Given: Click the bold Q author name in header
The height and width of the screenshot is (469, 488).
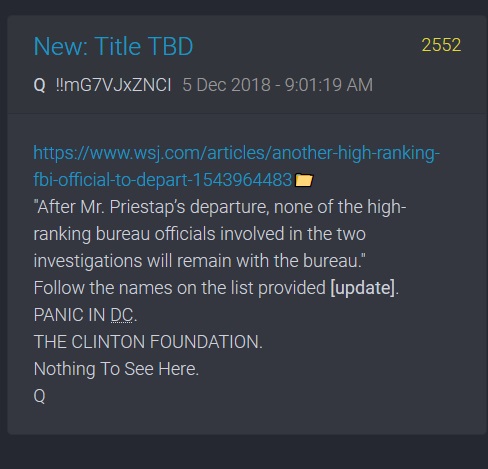Looking at the screenshot, I should click(x=39, y=85).
